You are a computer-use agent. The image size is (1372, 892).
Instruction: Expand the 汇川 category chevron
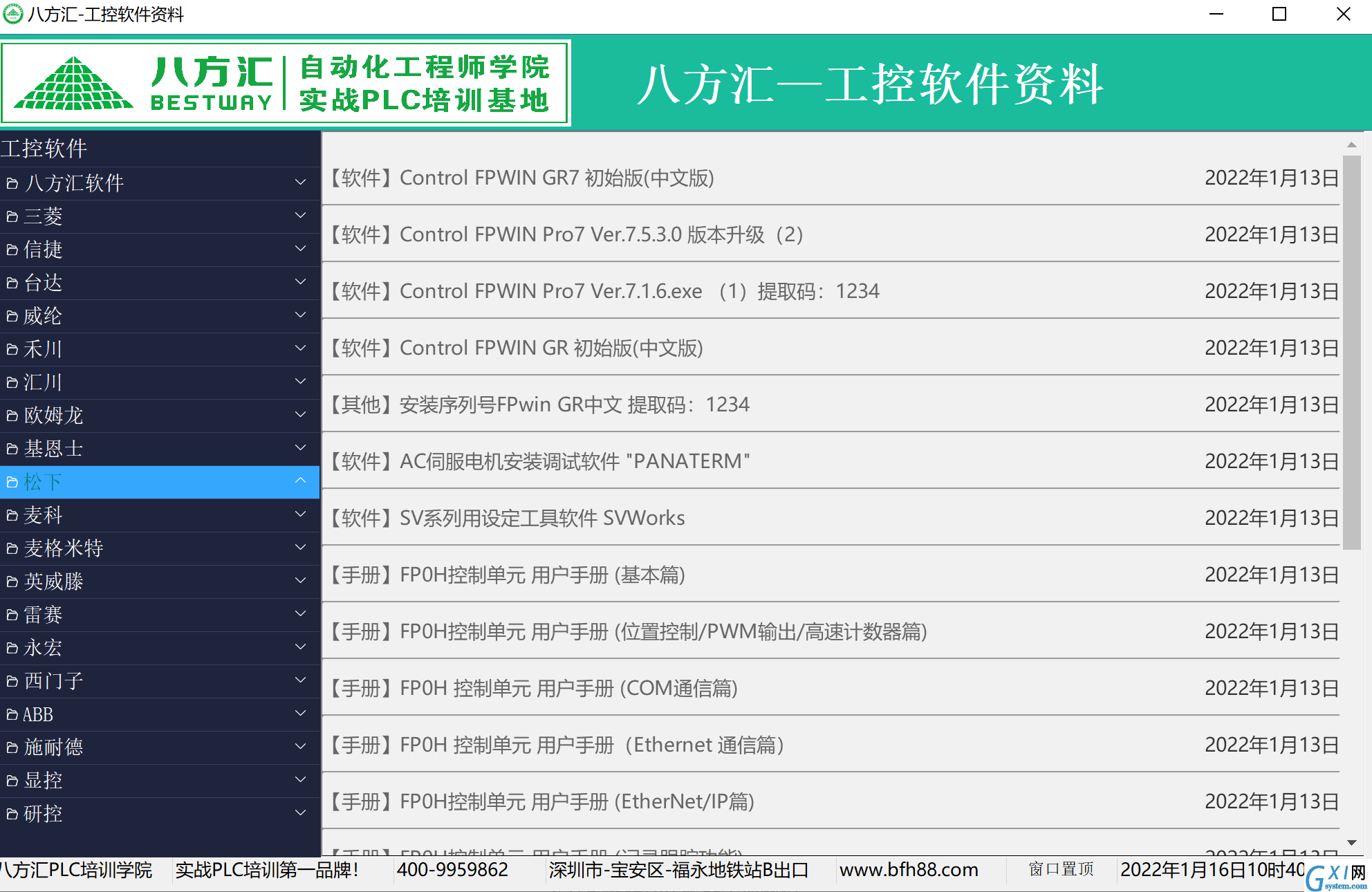(300, 381)
